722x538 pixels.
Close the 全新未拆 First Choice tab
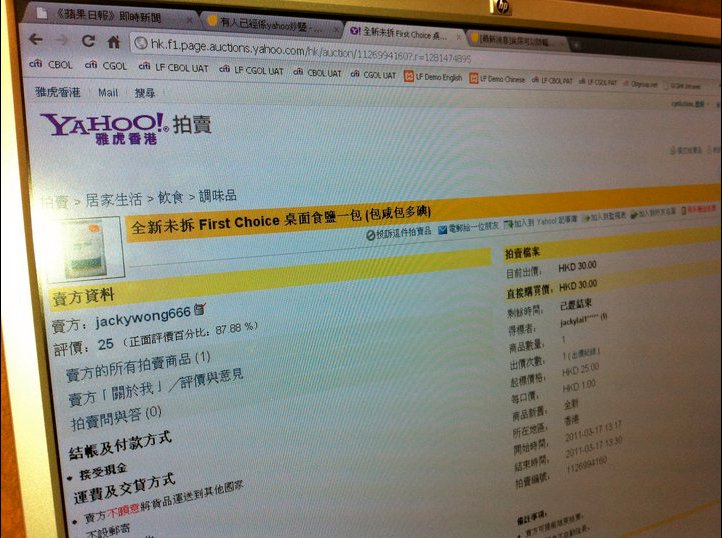coord(459,37)
